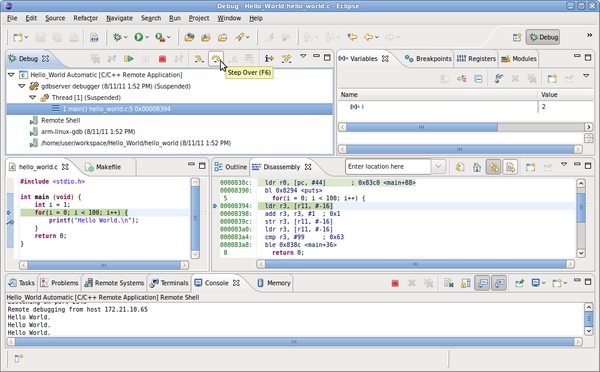Terminate the debug session with red stop icon
Image resolution: width=600 pixels, height=372 pixels.
(162, 59)
